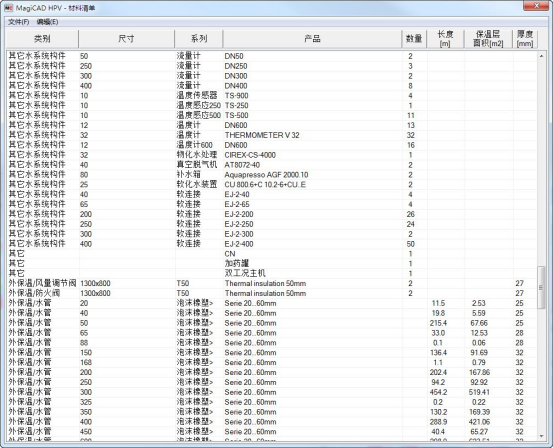Select the 物化水处理 series cell
The height and width of the screenshot is (448, 553).
(x=197, y=155)
